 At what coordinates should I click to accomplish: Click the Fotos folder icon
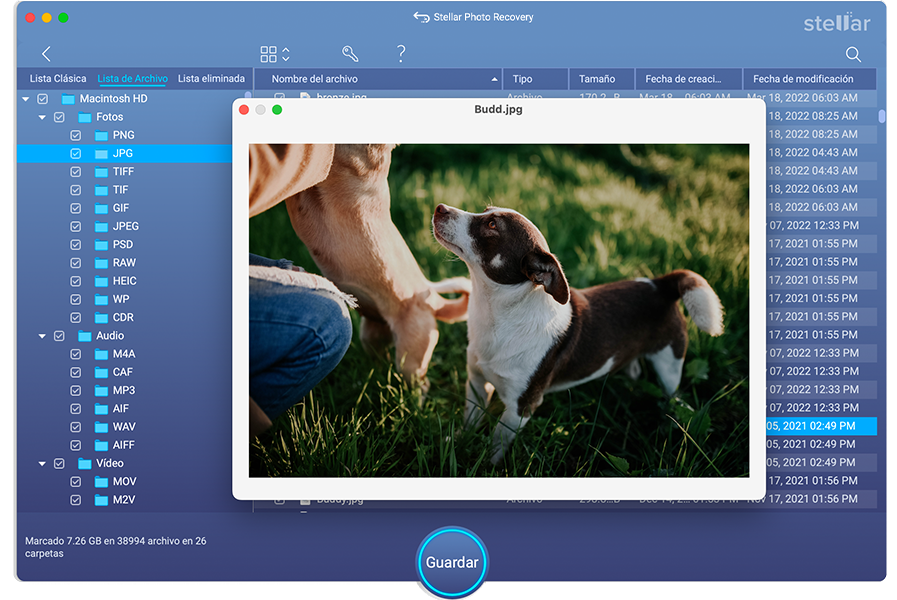coord(85,117)
